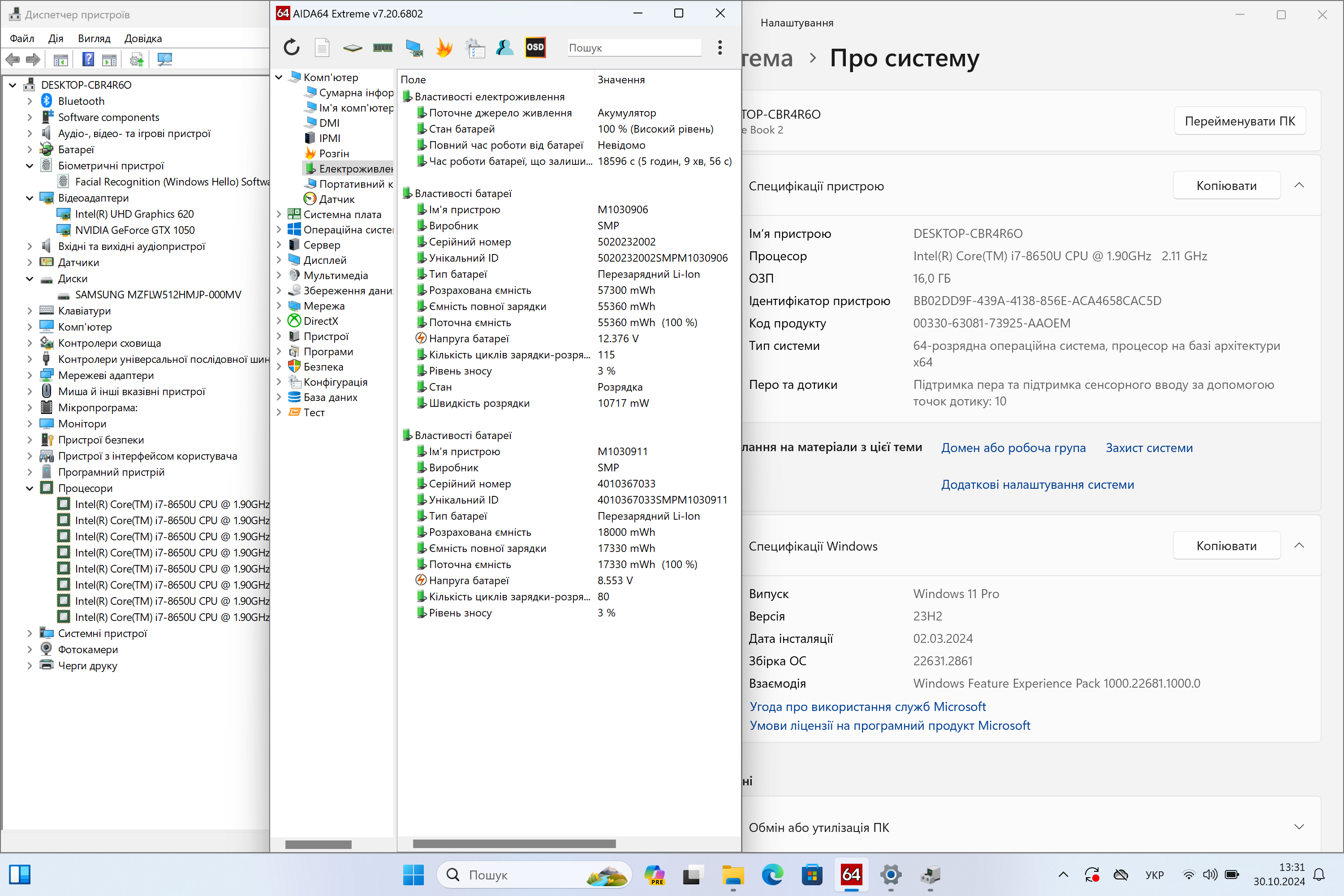Click the scan for hardware changes icon
The image size is (1344, 896).
coord(165,60)
